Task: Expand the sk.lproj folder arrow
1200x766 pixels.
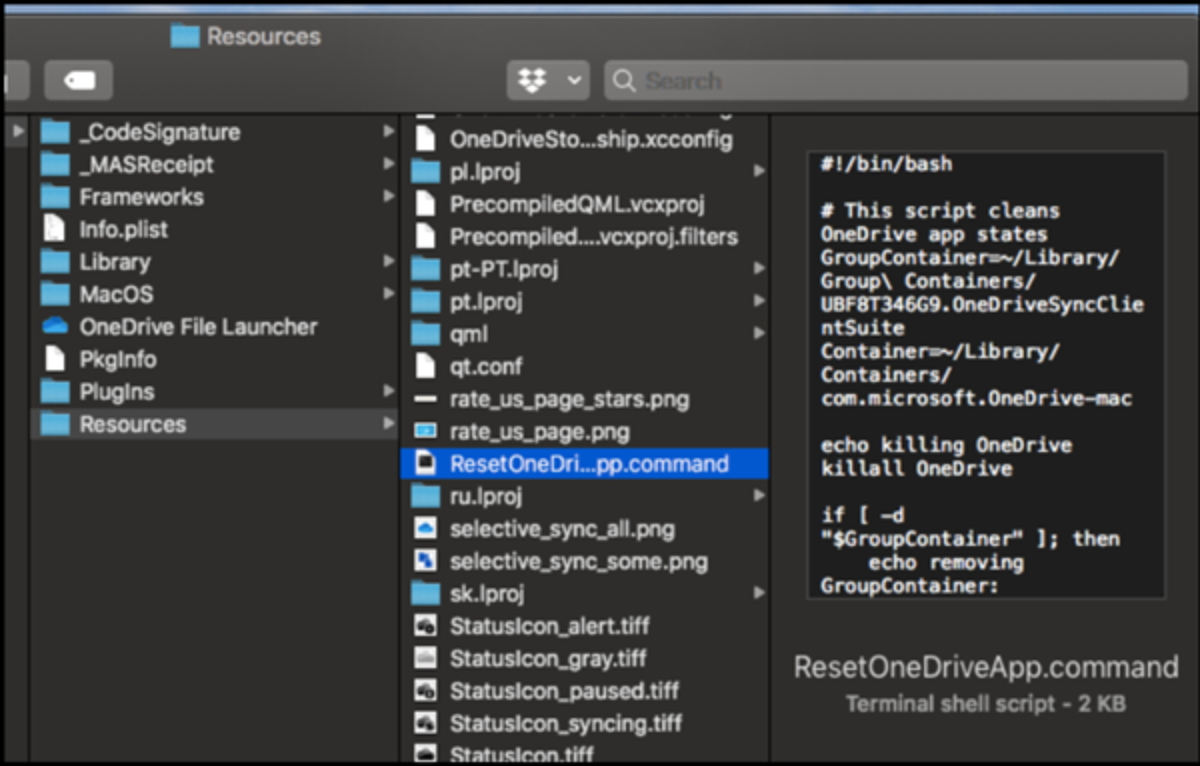Action: [759, 593]
